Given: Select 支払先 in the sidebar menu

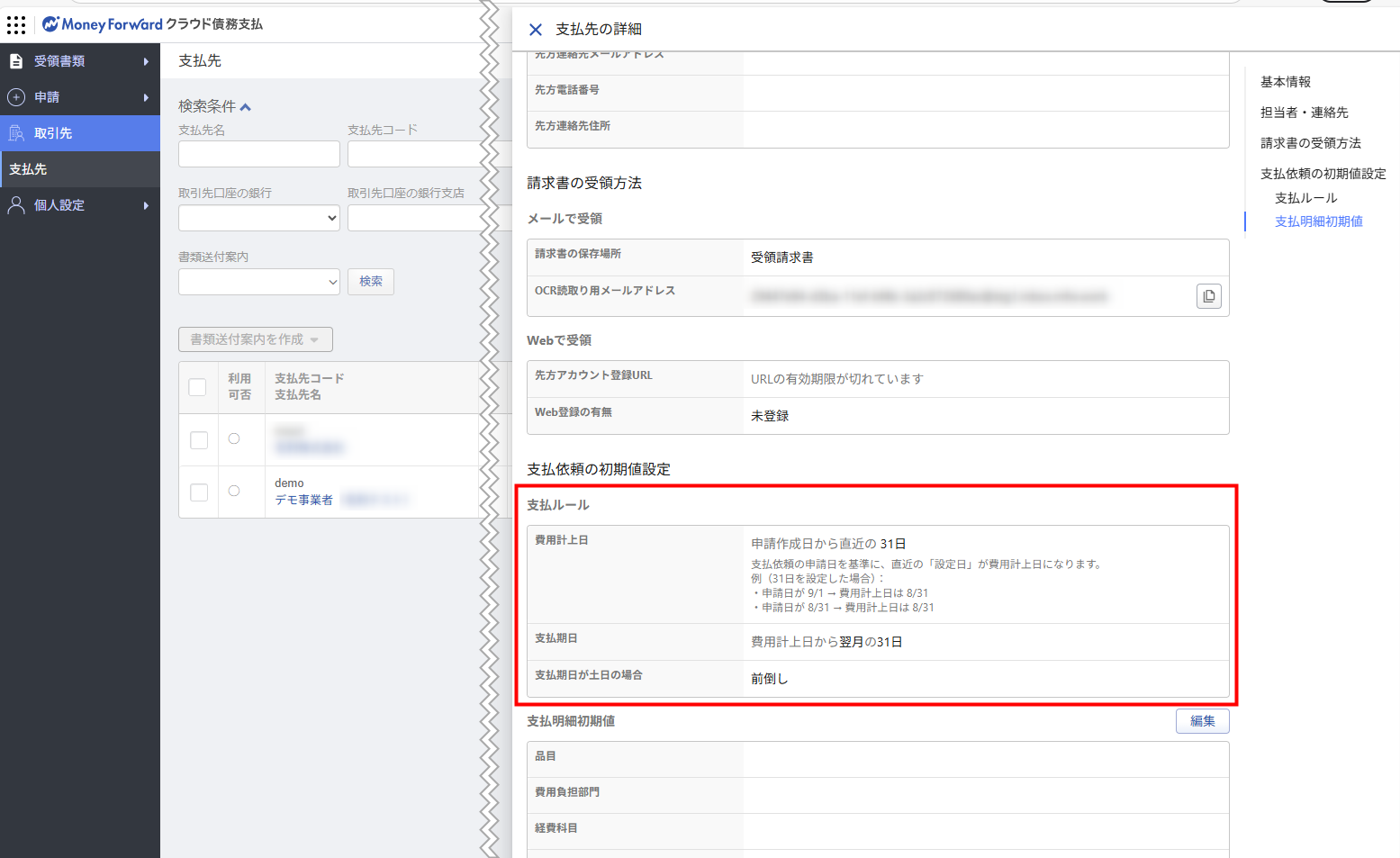Looking at the screenshot, I should coord(29,169).
